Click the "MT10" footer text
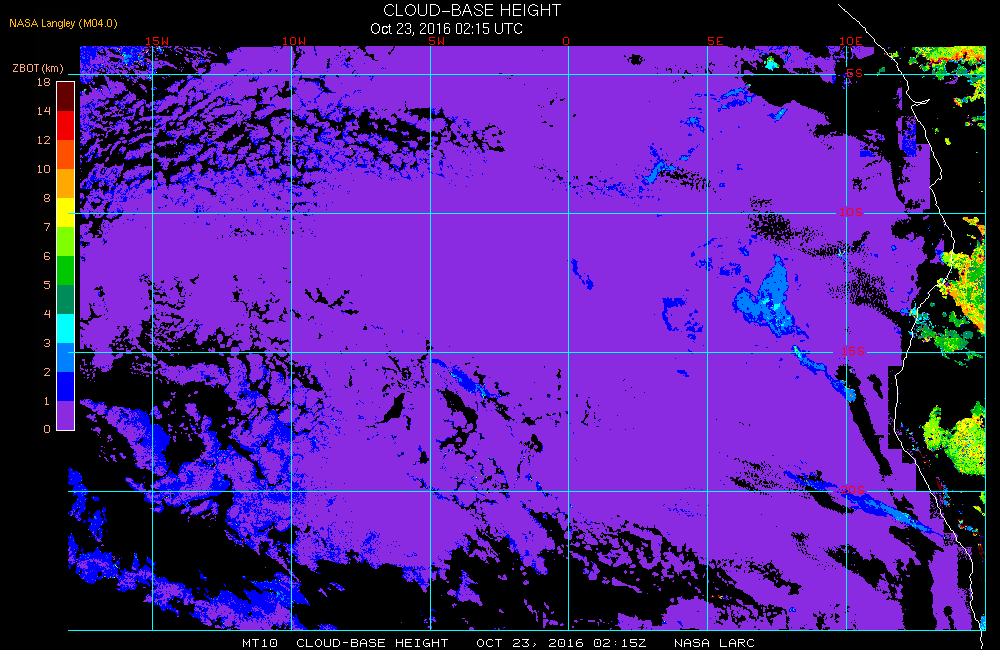1000x650 pixels. tap(260, 643)
